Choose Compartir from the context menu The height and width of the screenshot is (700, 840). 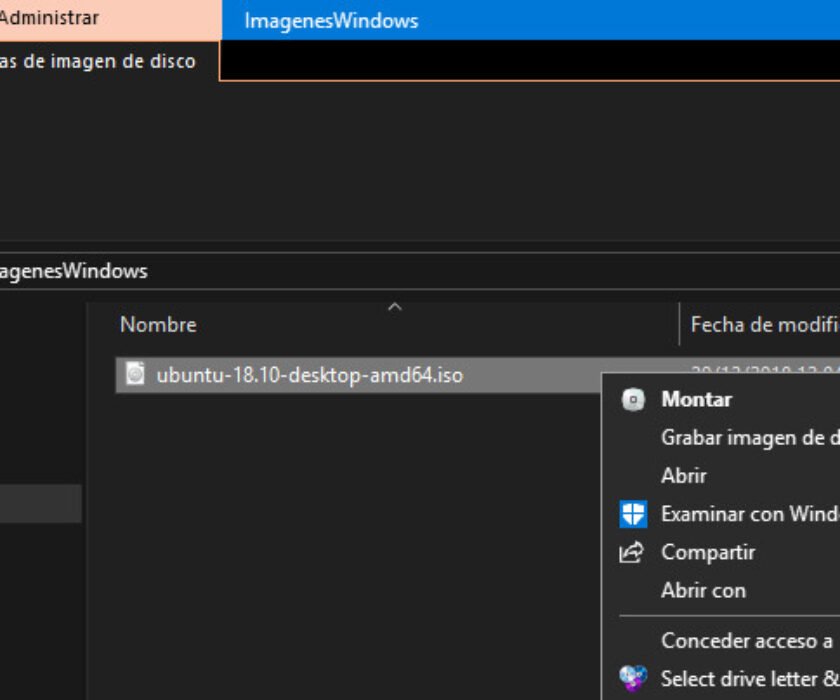coord(708,552)
